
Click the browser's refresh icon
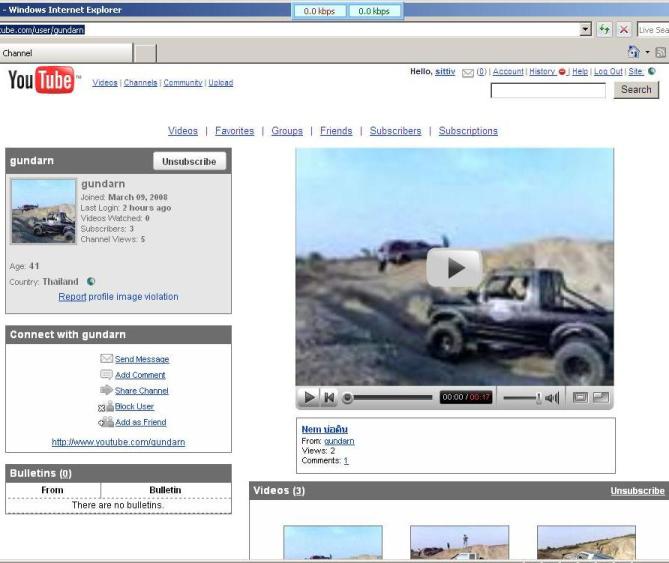(x=604, y=30)
